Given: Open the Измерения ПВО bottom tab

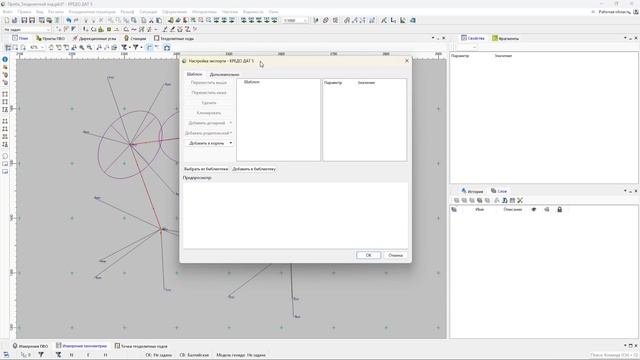Looking at the screenshot, I should tap(30, 346).
